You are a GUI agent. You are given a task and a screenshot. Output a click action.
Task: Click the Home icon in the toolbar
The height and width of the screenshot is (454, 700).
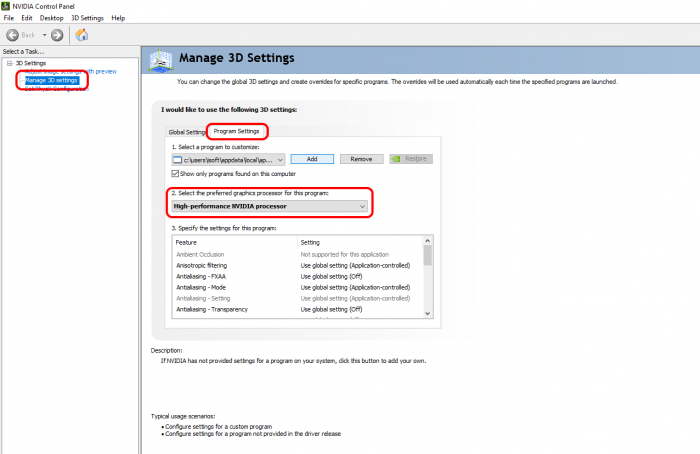(x=82, y=35)
